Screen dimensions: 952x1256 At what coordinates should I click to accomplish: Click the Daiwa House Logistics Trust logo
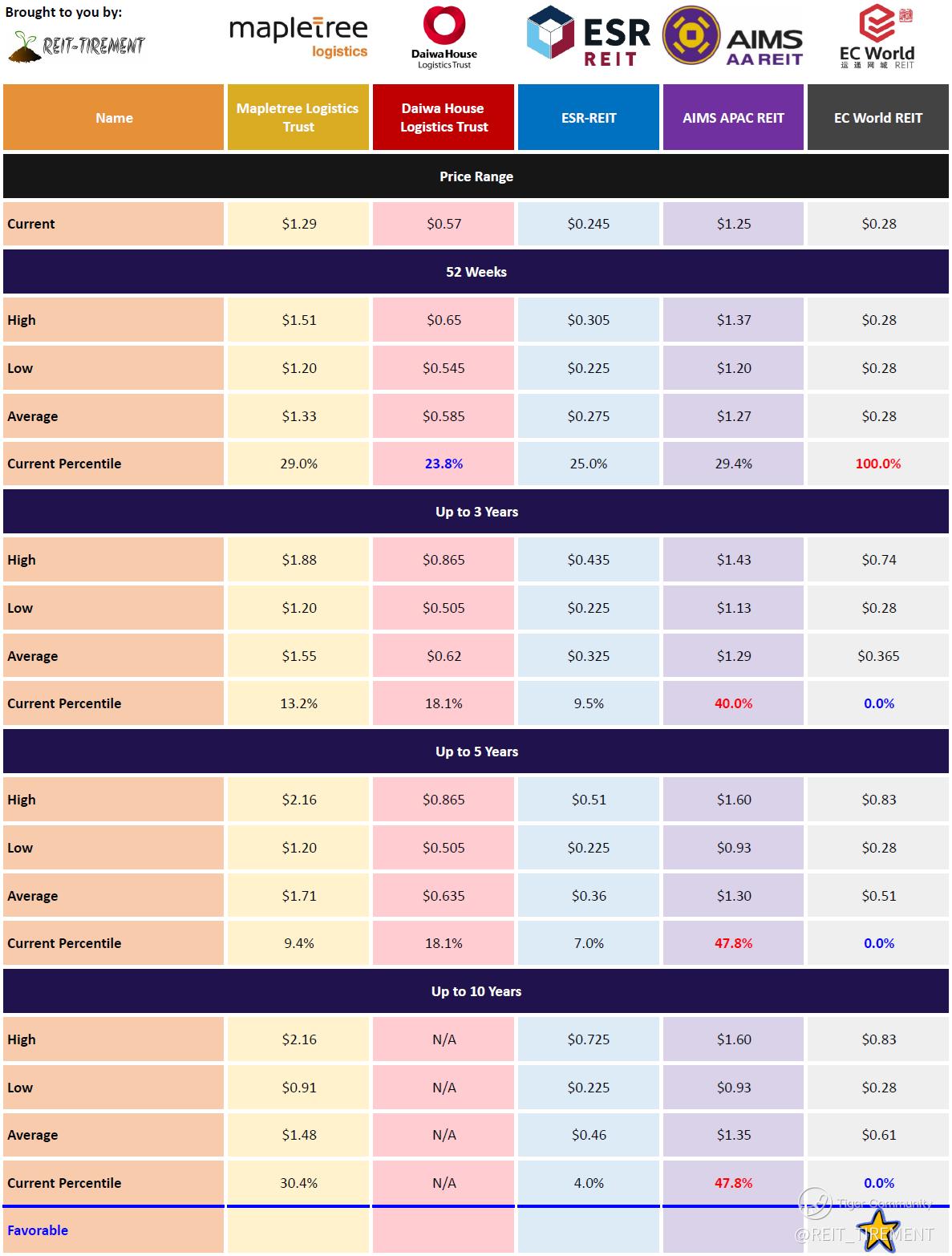(444, 37)
